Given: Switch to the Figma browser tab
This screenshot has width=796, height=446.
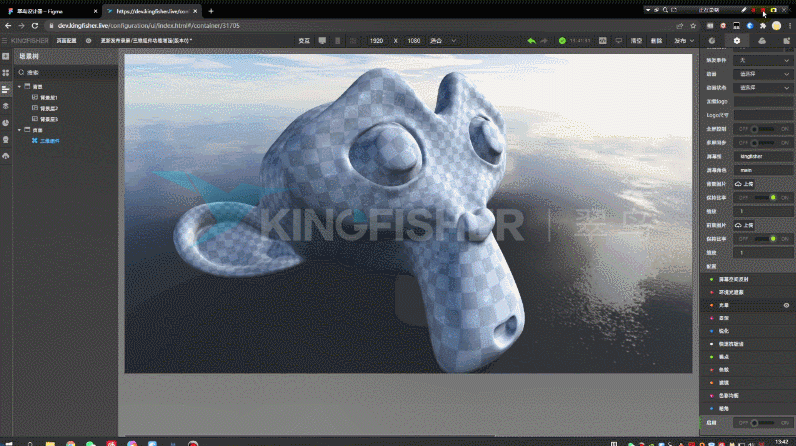Looking at the screenshot, I should click(51, 11).
